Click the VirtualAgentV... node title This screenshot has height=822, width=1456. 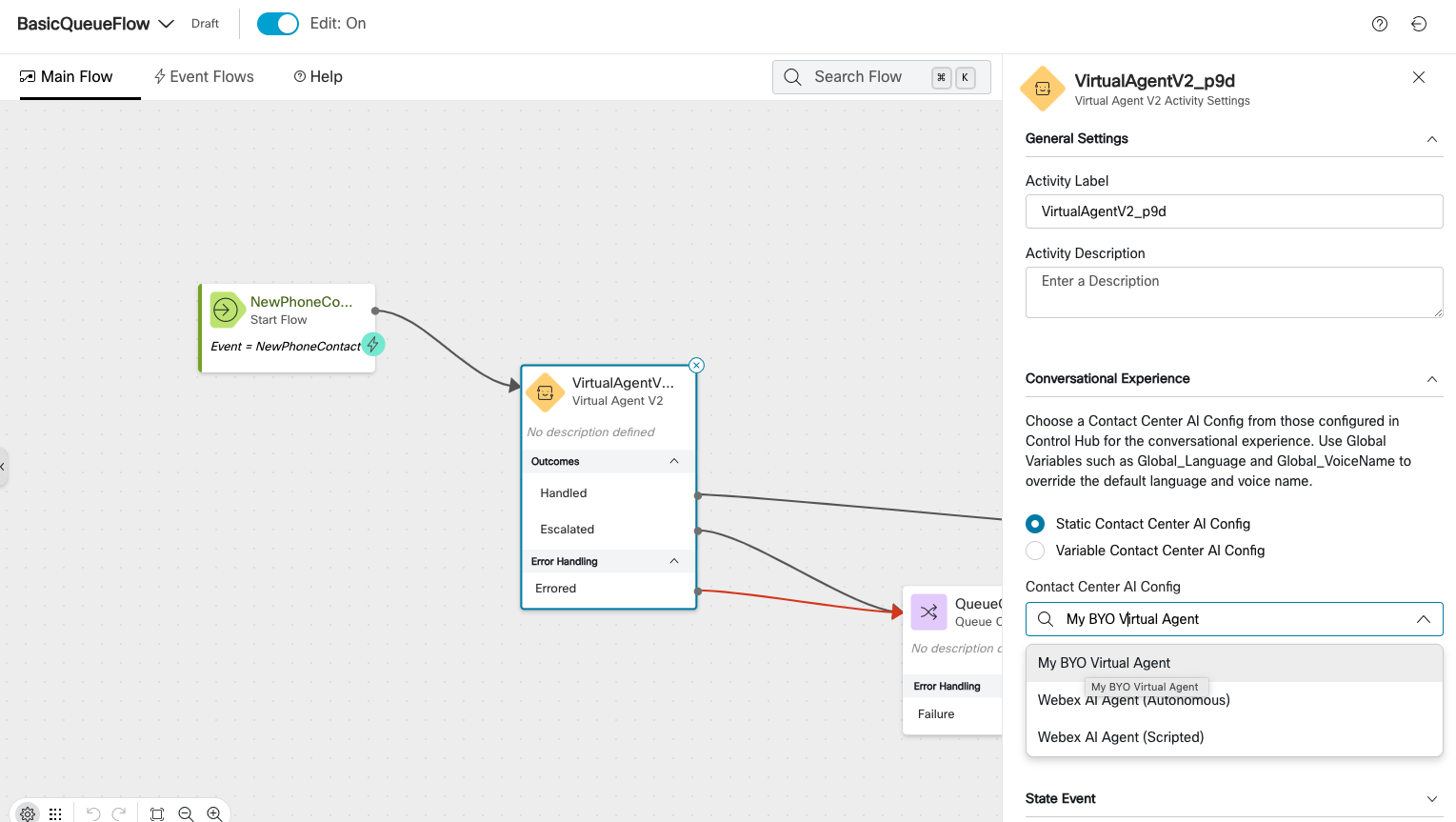(623, 383)
